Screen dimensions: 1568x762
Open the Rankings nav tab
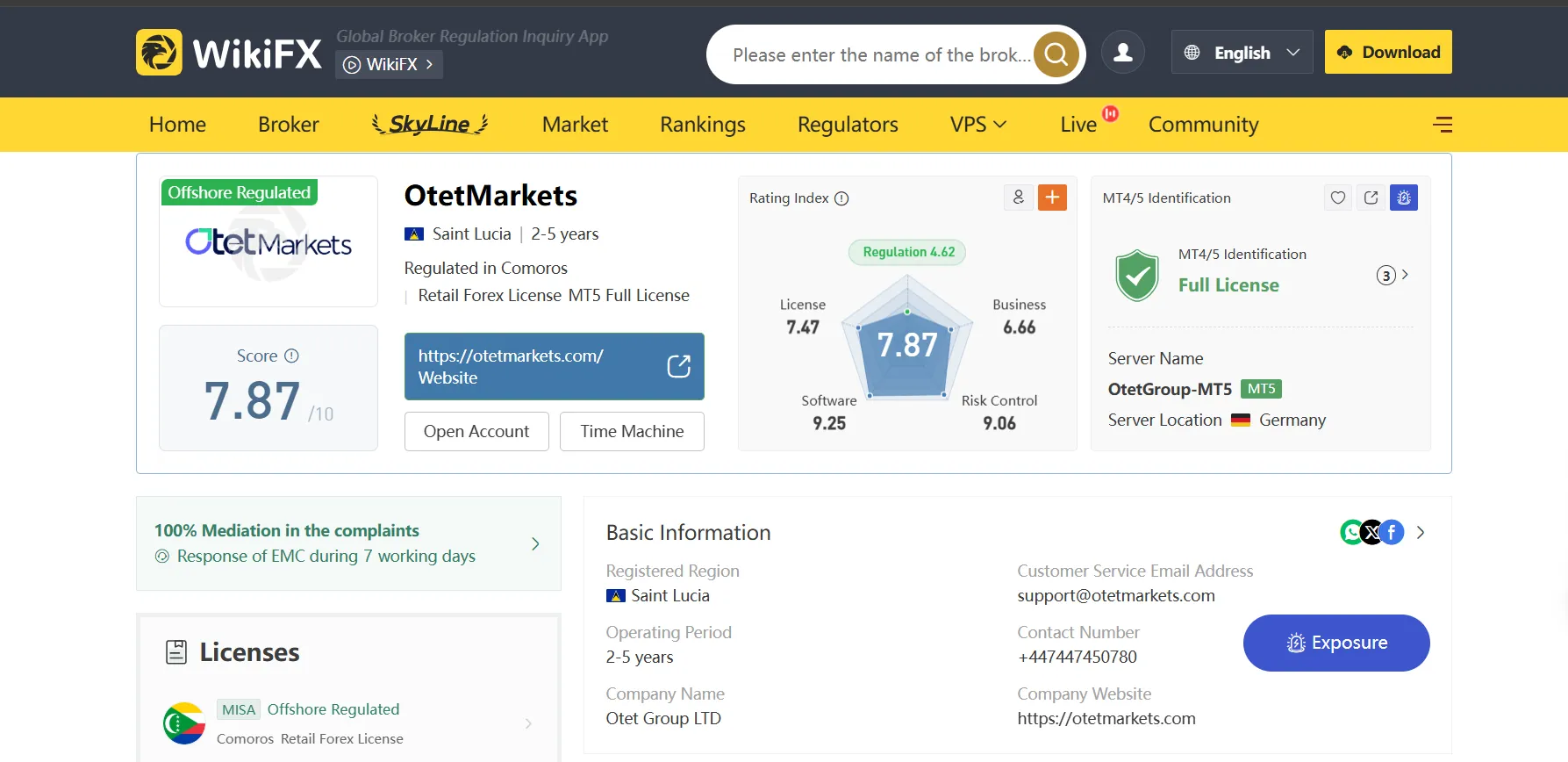[x=702, y=125]
